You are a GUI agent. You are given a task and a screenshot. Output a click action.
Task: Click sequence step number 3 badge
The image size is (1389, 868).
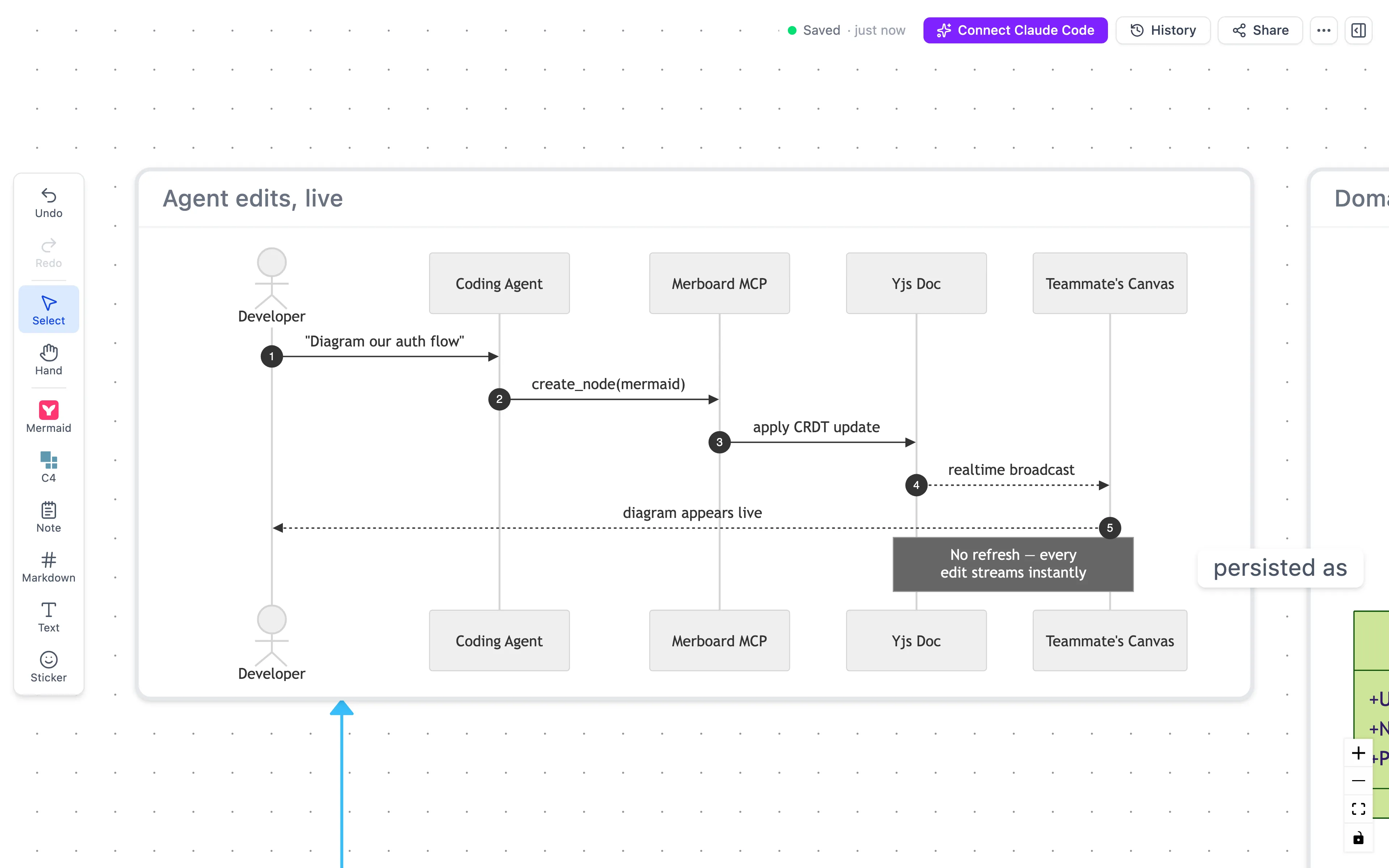[719, 442]
